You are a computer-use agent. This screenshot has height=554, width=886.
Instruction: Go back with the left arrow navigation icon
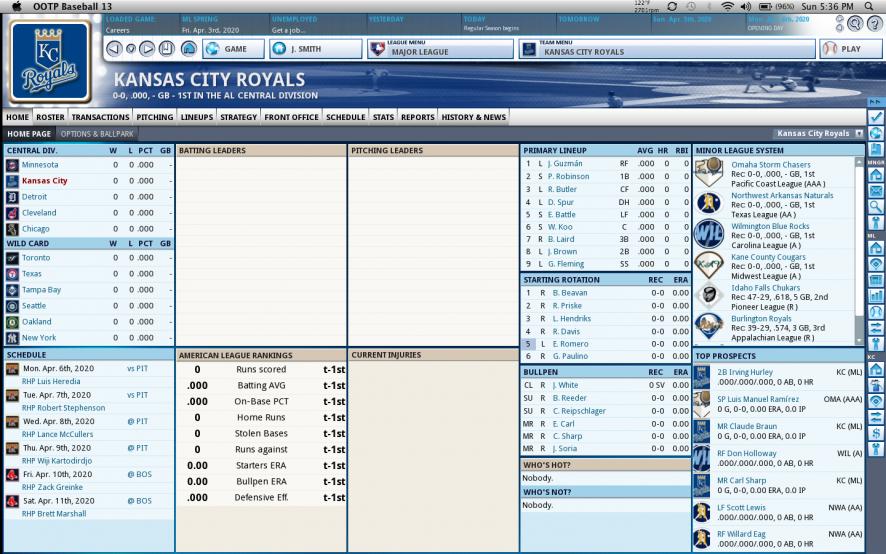point(114,49)
